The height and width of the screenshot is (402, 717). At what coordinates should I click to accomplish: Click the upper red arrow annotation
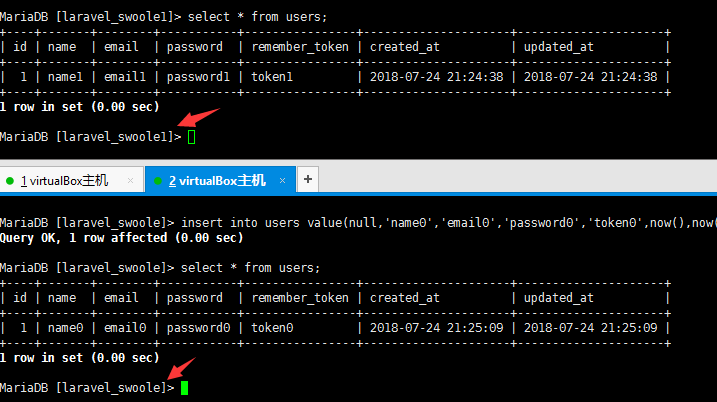199,117
